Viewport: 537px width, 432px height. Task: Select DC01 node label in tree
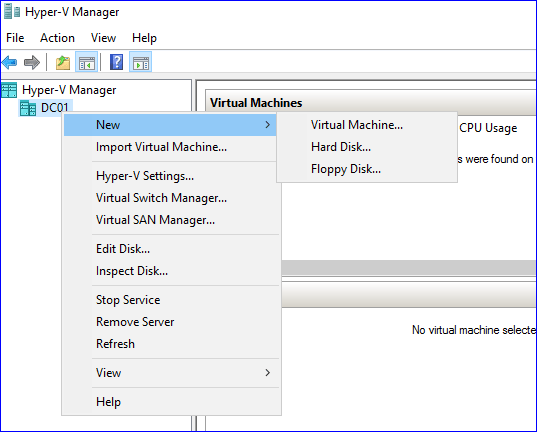click(x=55, y=108)
